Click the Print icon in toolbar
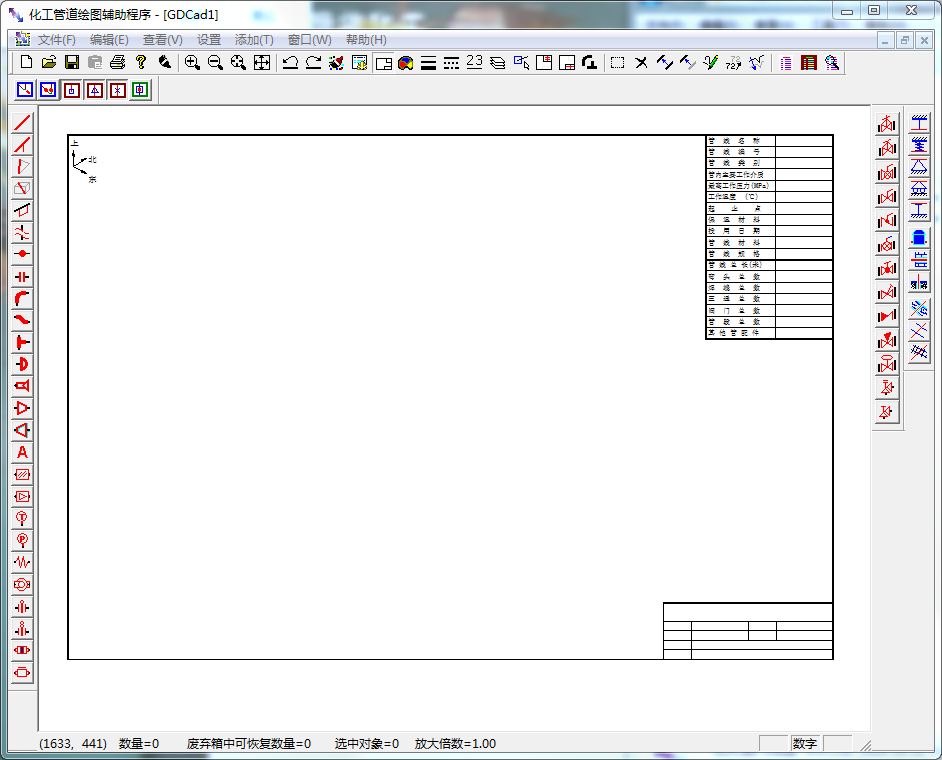 pos(117,62)
